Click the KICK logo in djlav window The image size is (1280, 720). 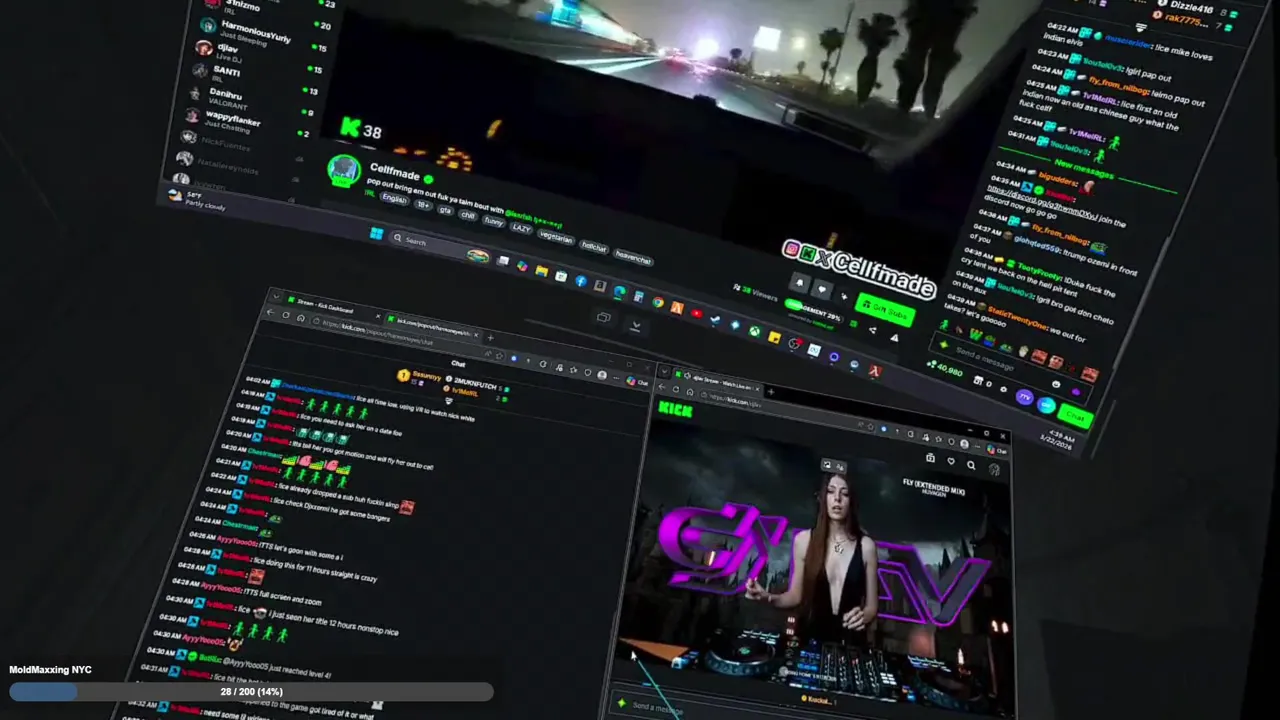[676, 409]
